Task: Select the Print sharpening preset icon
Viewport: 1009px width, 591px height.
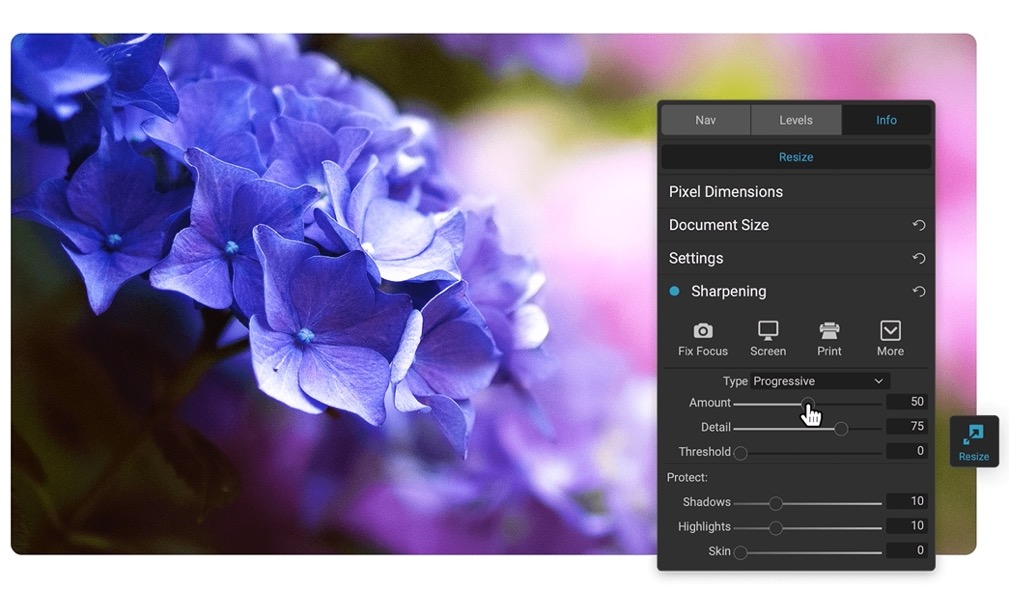Action: tap(829, 338)
